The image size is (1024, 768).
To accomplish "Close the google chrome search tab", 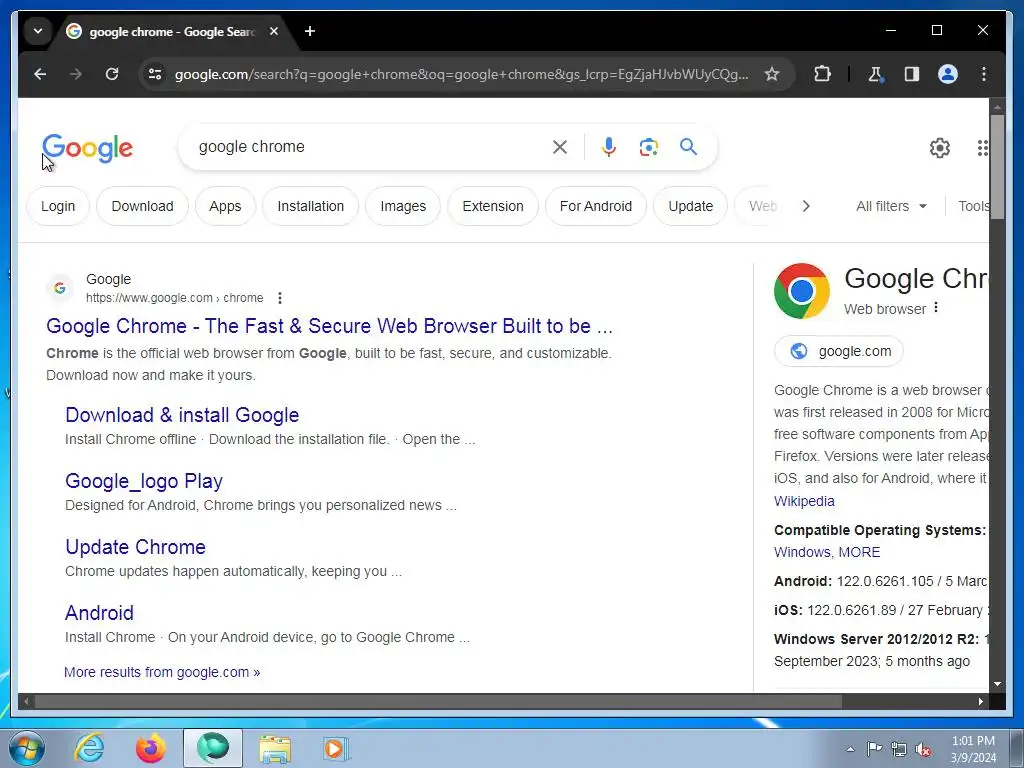I will (274, 31).
